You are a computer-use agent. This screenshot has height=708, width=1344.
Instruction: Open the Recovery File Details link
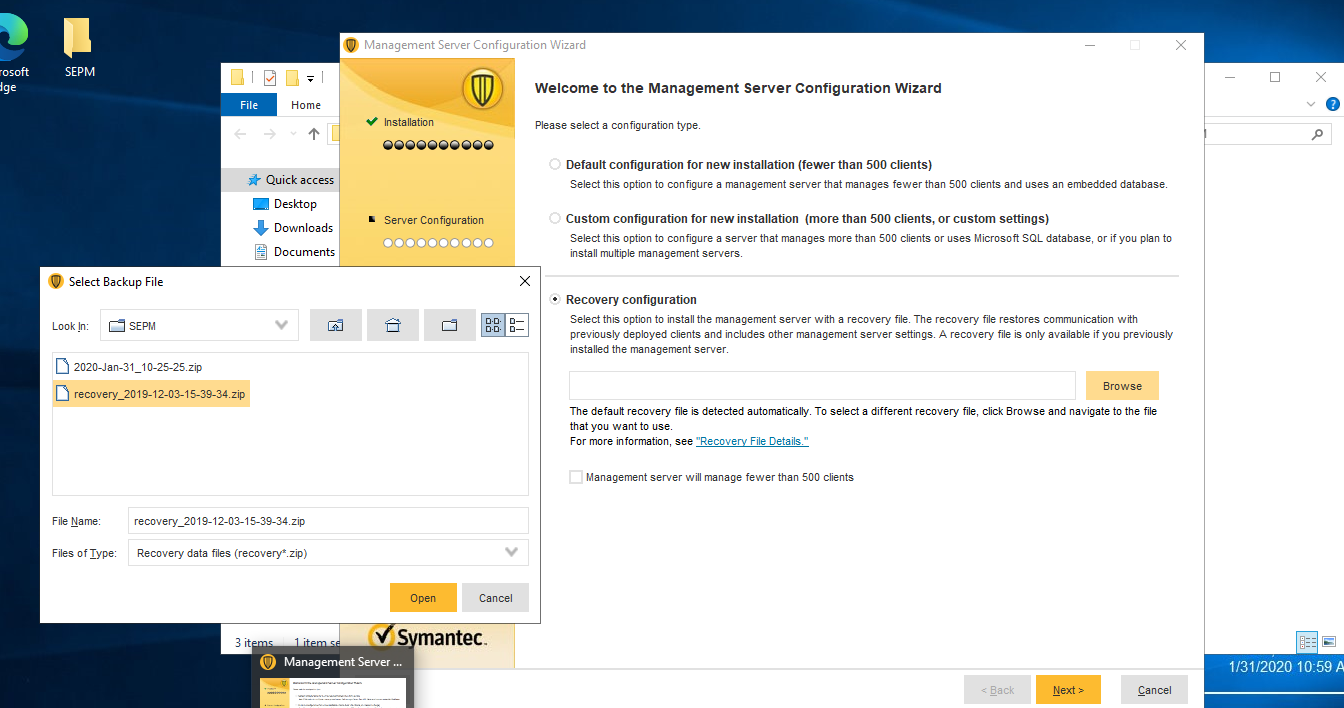[x=752, y=441]
